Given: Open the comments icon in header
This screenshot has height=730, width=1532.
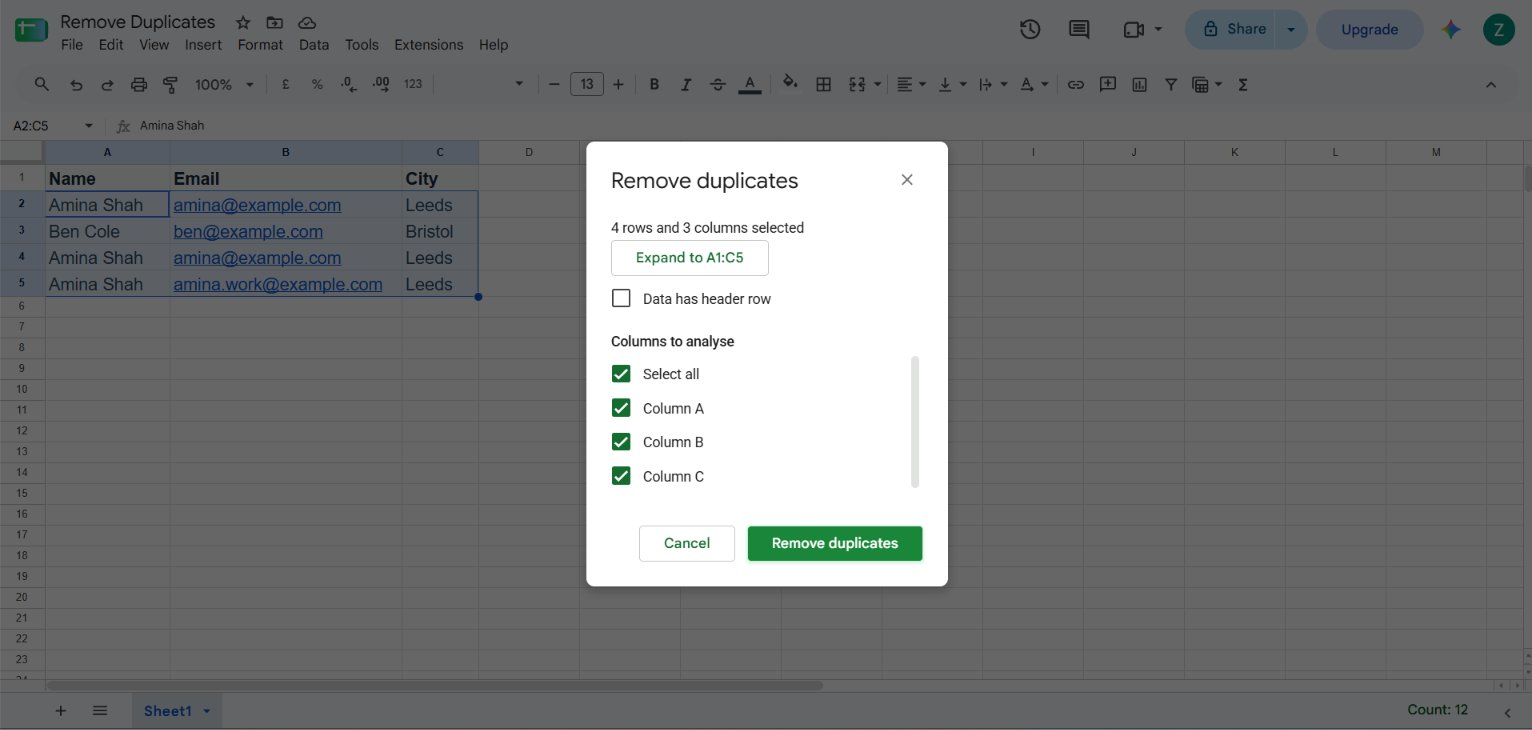Looking at the screenshot, I should (1079, 29).
